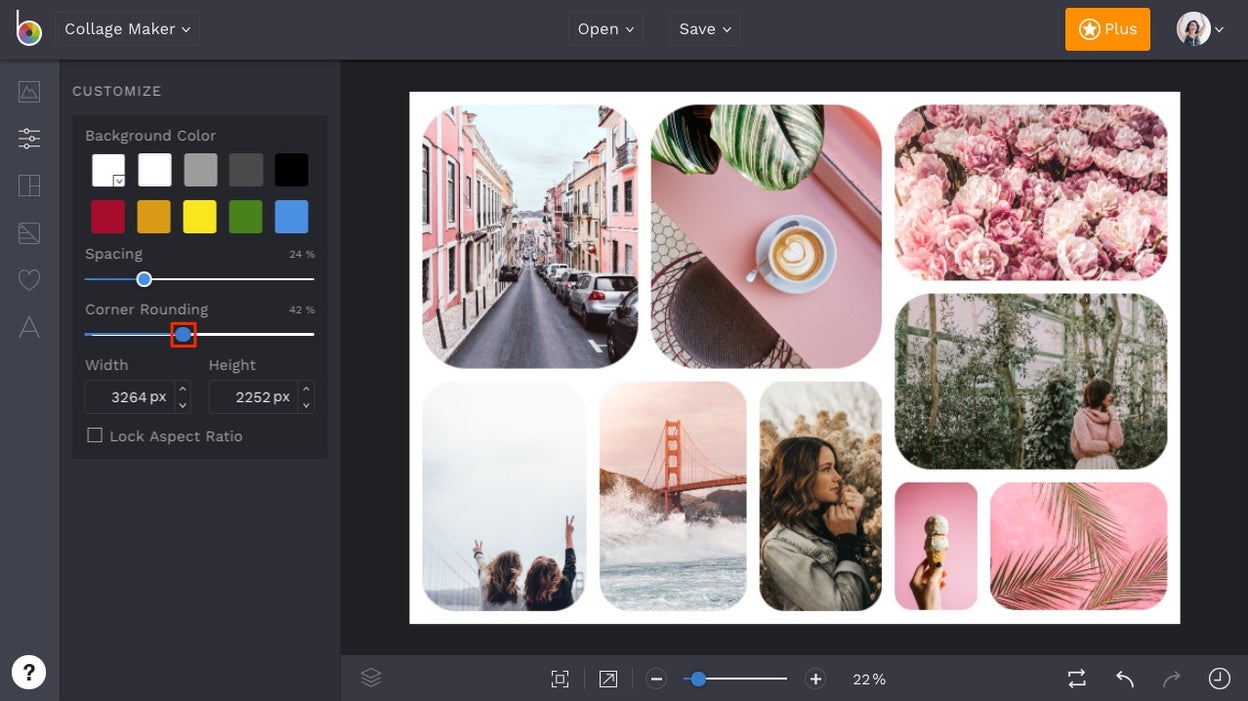Select the Customize sliders panel icon

29,138
